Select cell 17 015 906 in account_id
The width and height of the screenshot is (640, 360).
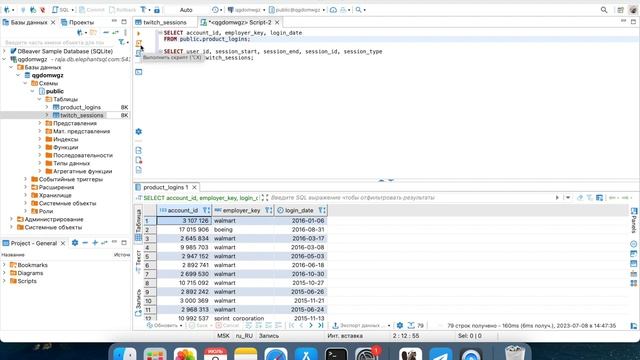click(x=184, y=230)
